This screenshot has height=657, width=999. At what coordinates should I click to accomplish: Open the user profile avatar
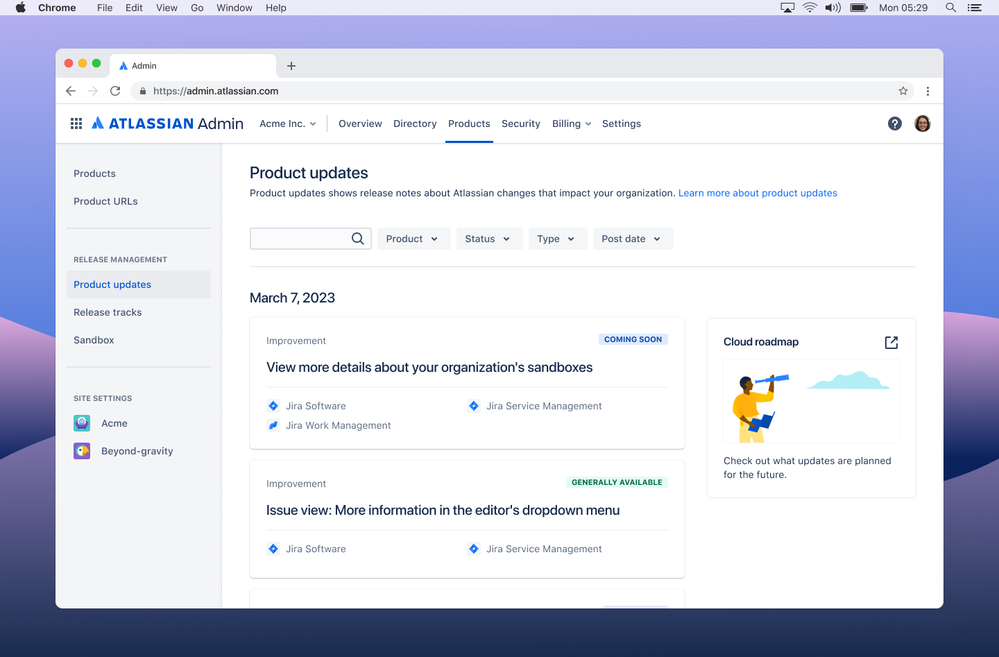point(922,124)
